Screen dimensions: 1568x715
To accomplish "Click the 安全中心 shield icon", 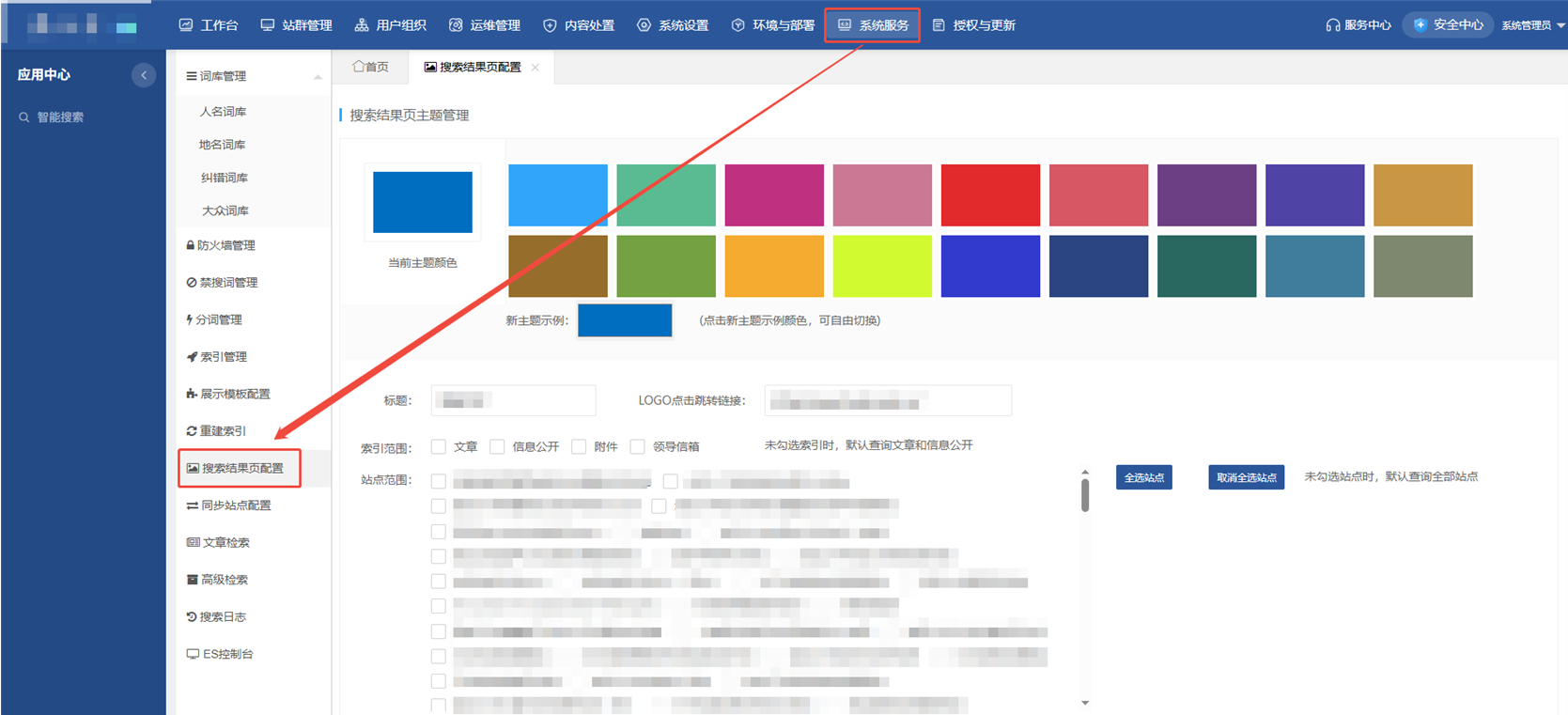I will coord(1420,25).
